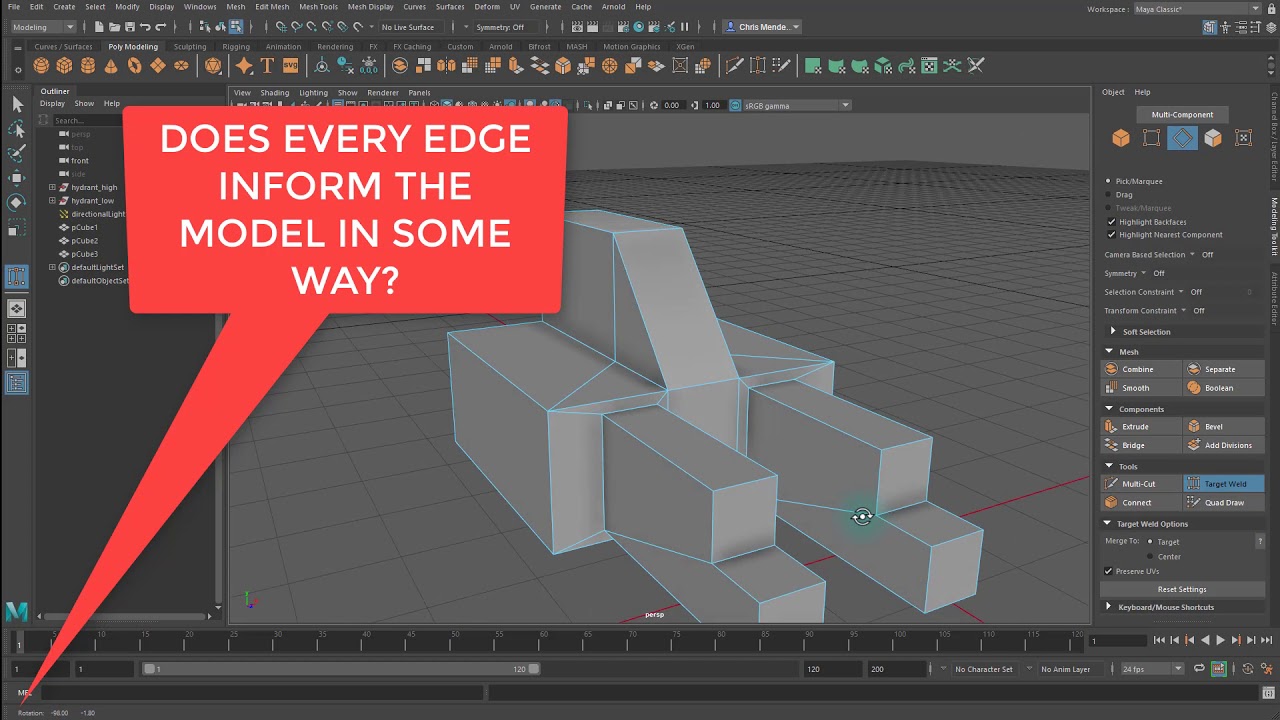Image resolution: width=1280 pixels, height=720 pixels.
Task: Click the Multi-Cut shelf icon
Action: point(733,66)
